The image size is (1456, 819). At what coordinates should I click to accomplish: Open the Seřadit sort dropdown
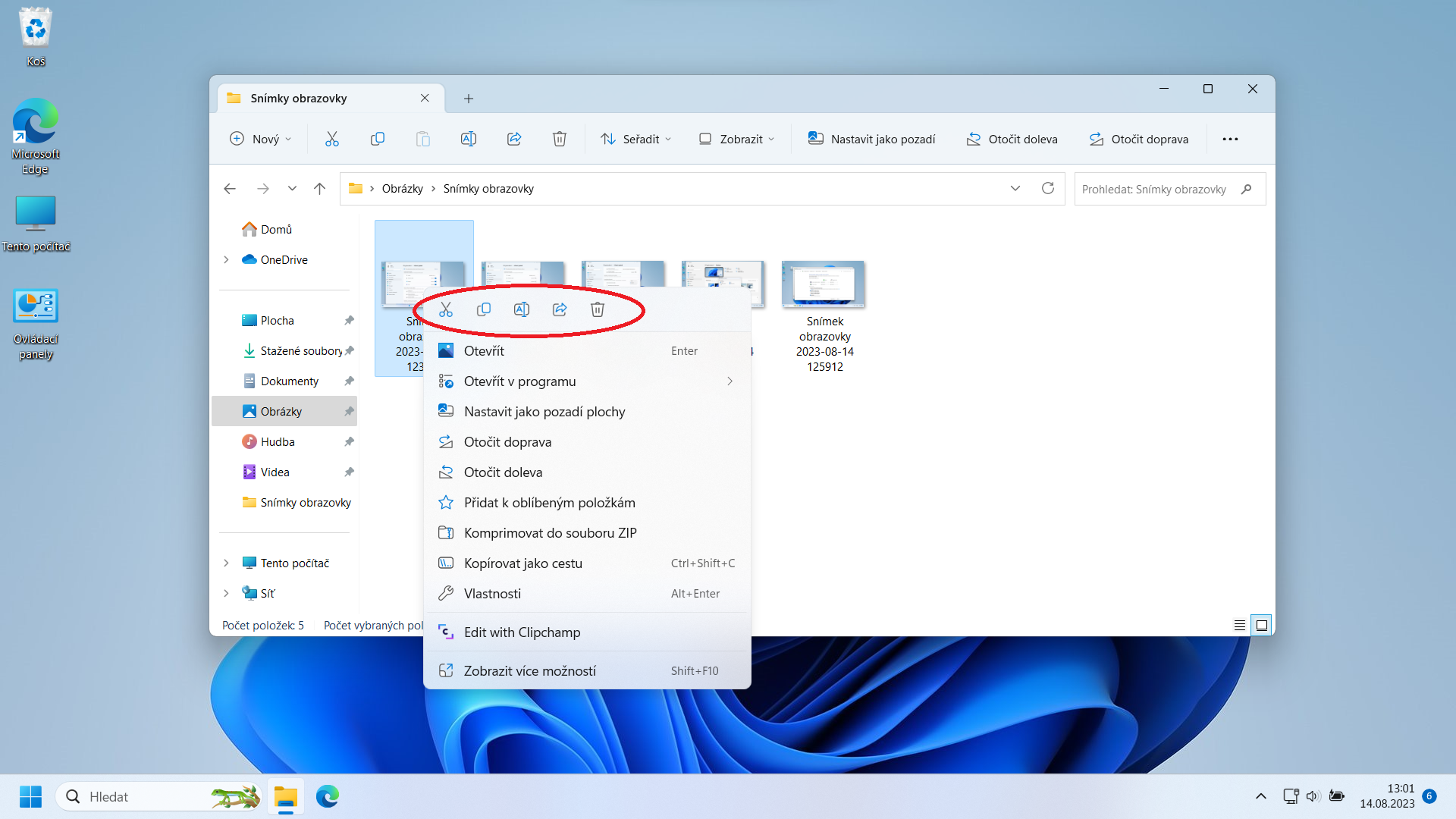point(635,139)
